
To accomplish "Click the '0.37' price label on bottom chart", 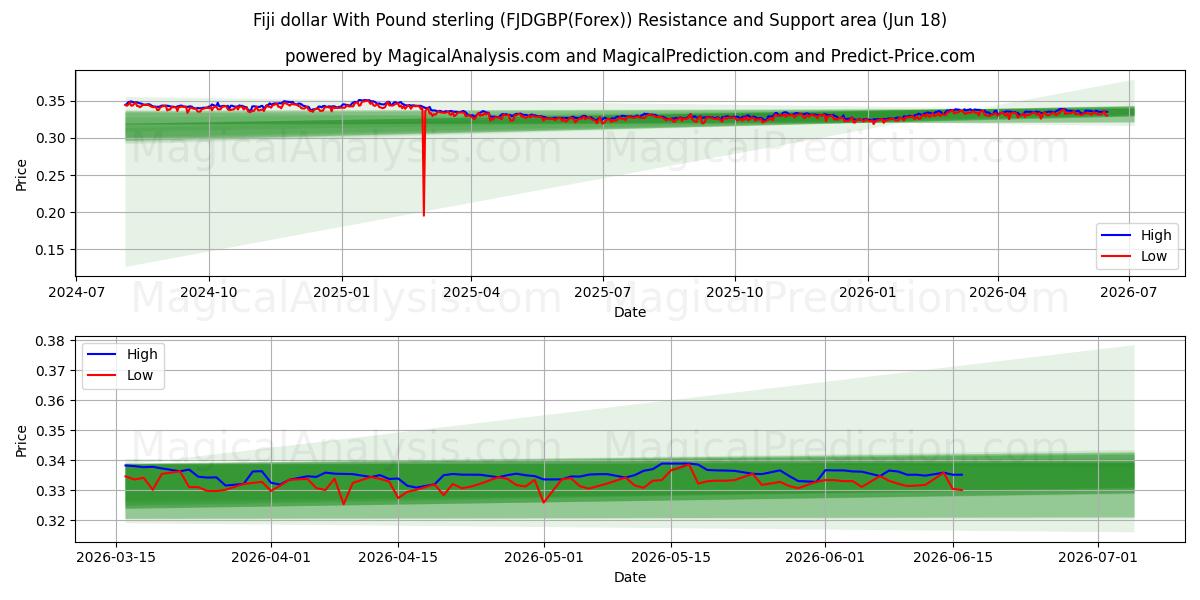I will pyautogui.click(x=52, y=371).
